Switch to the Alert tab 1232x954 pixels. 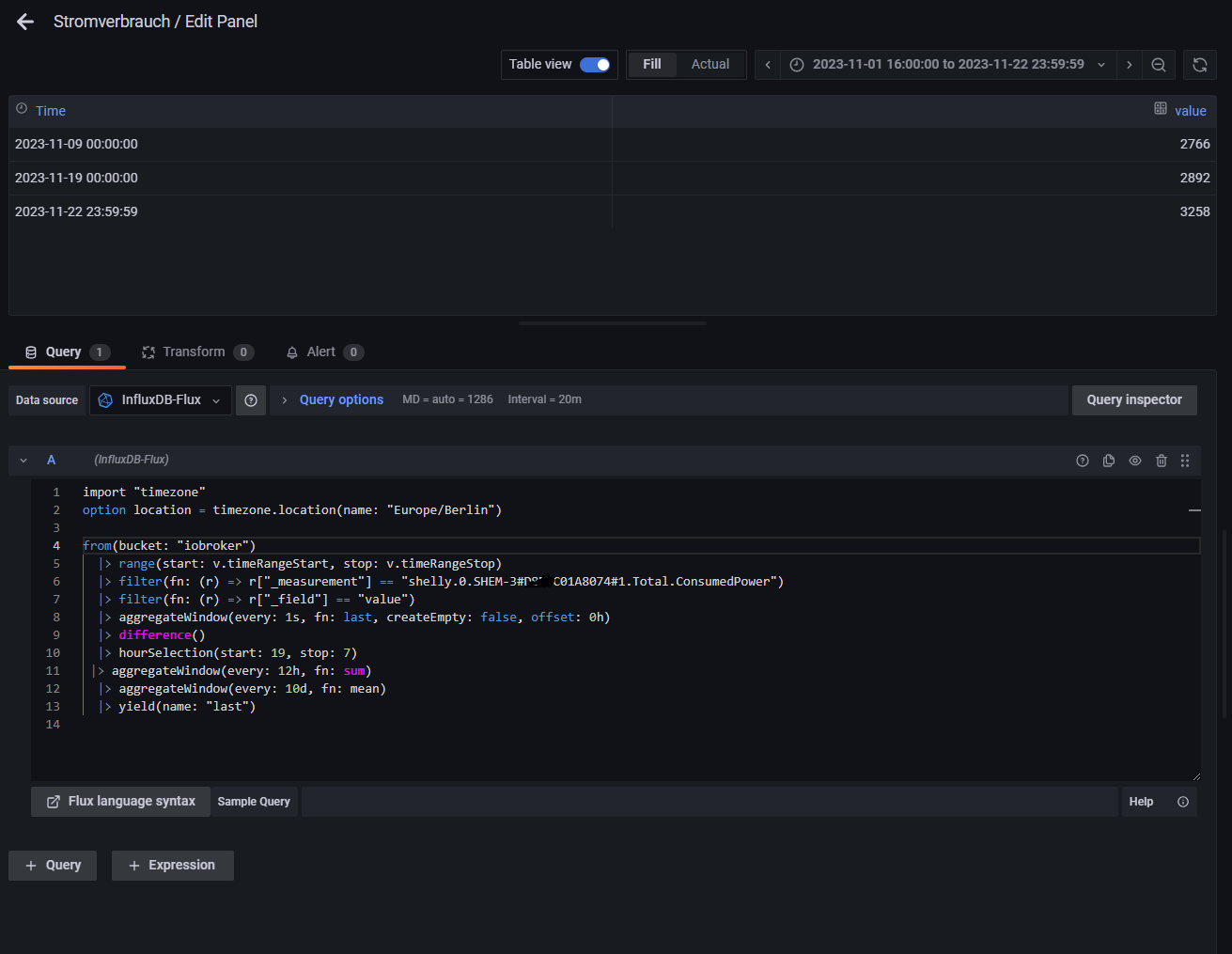point(324,352)
